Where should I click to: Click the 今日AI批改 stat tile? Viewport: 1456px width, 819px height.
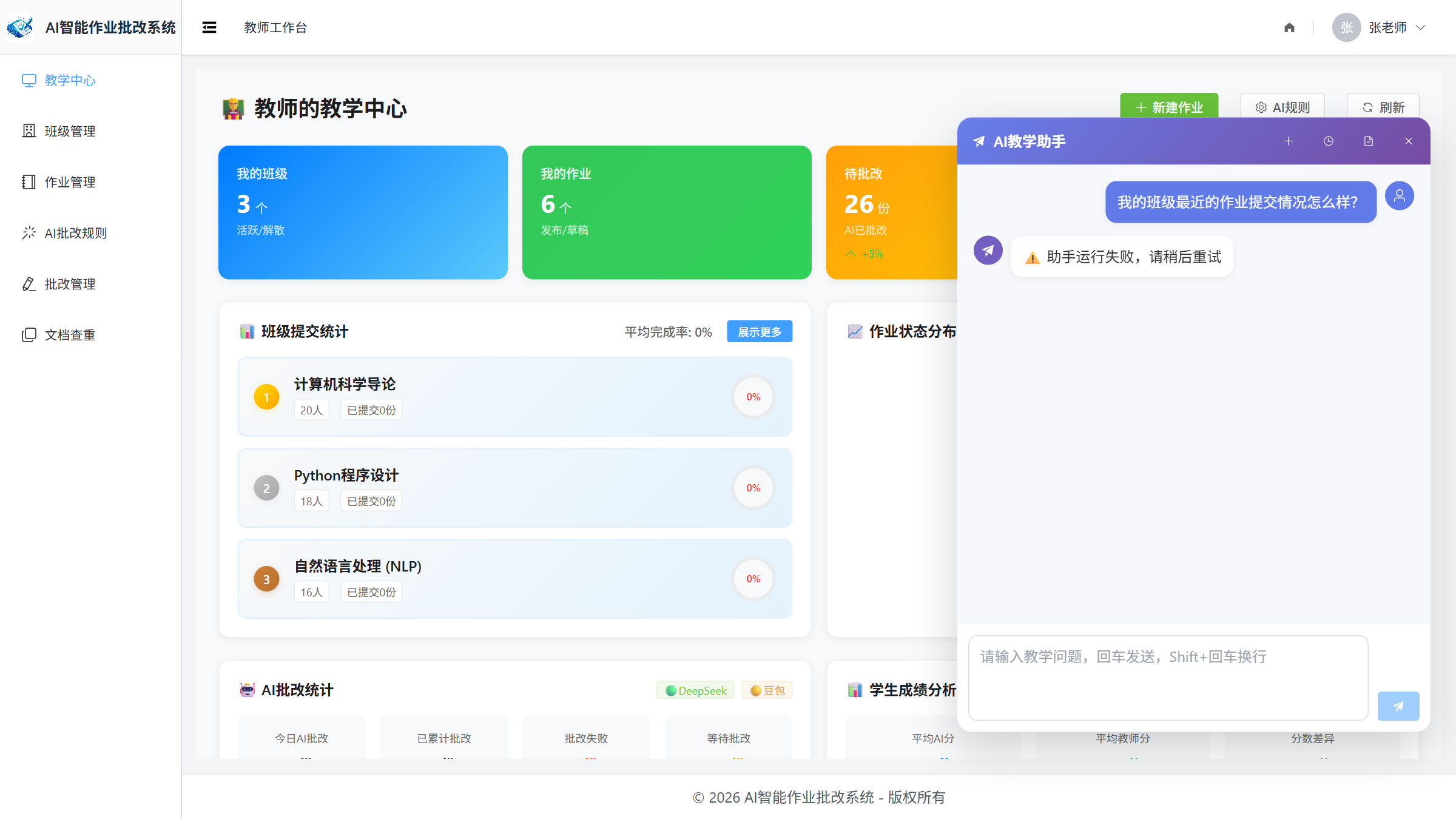click(302, 738)
